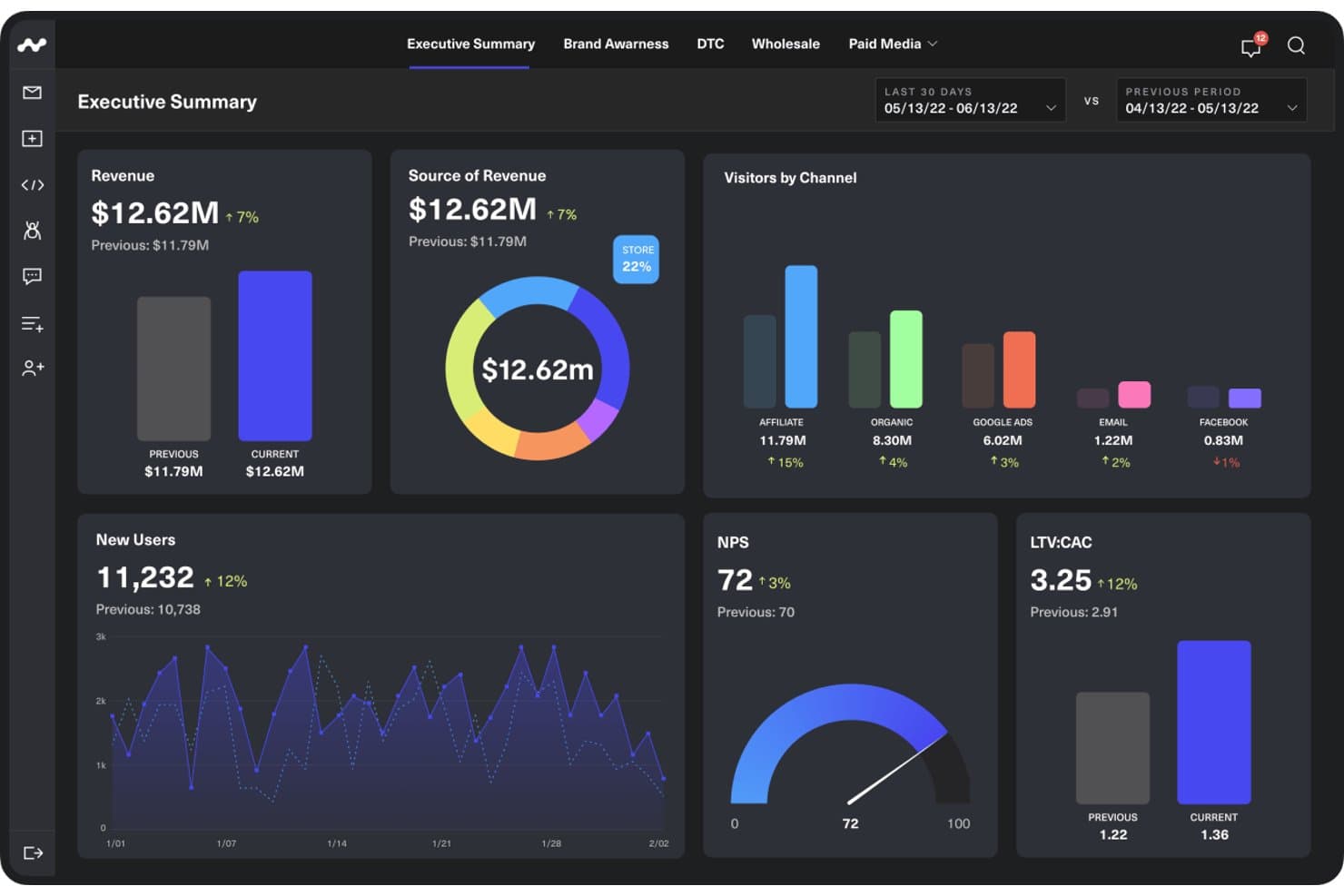The height and width of the screenshot is (896, 1344).
Task: Switch to the Executive Summary tab
Action: [x=470, y=44]
